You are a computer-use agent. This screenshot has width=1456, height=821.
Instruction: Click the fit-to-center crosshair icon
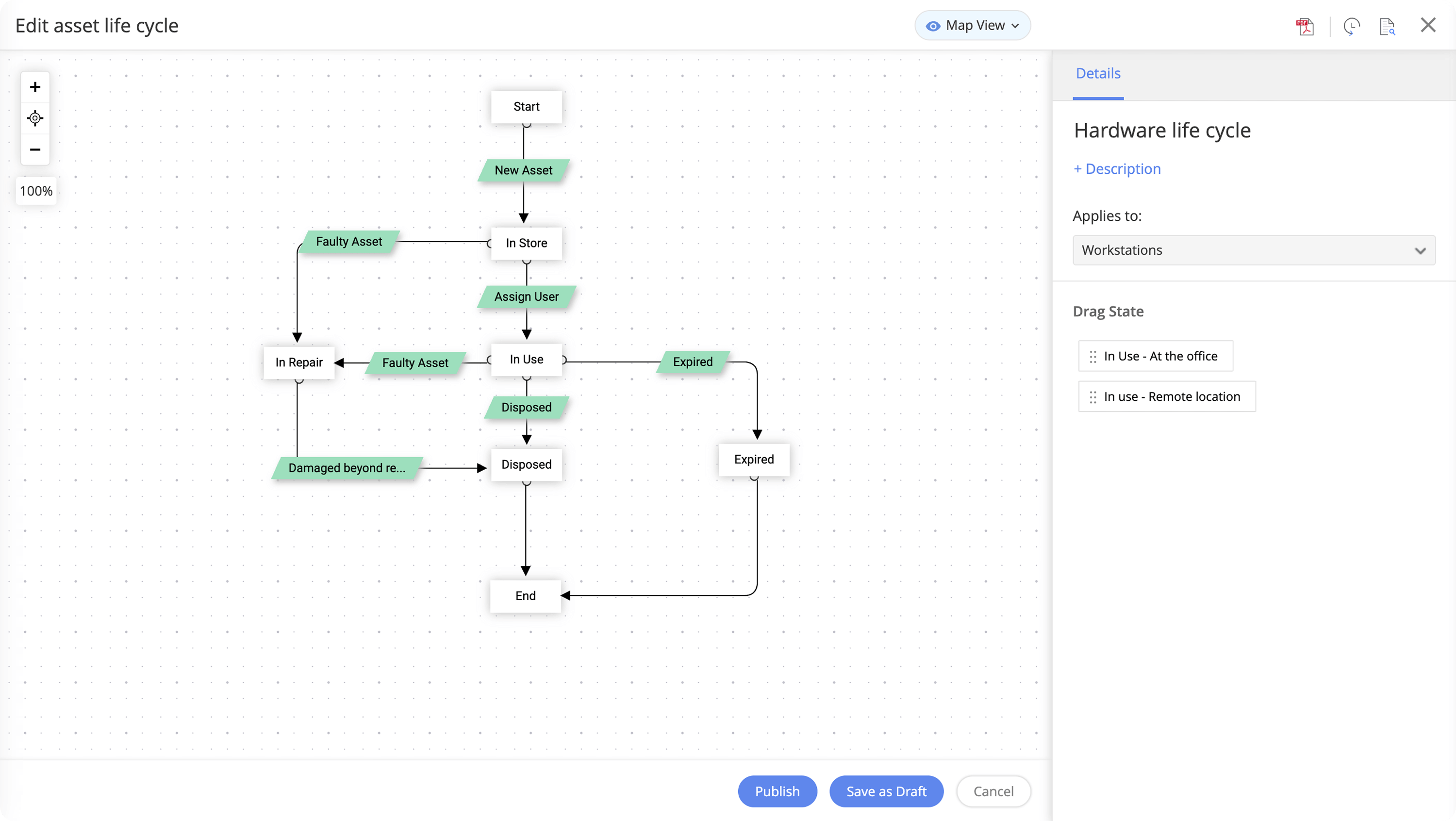(35, 119)
